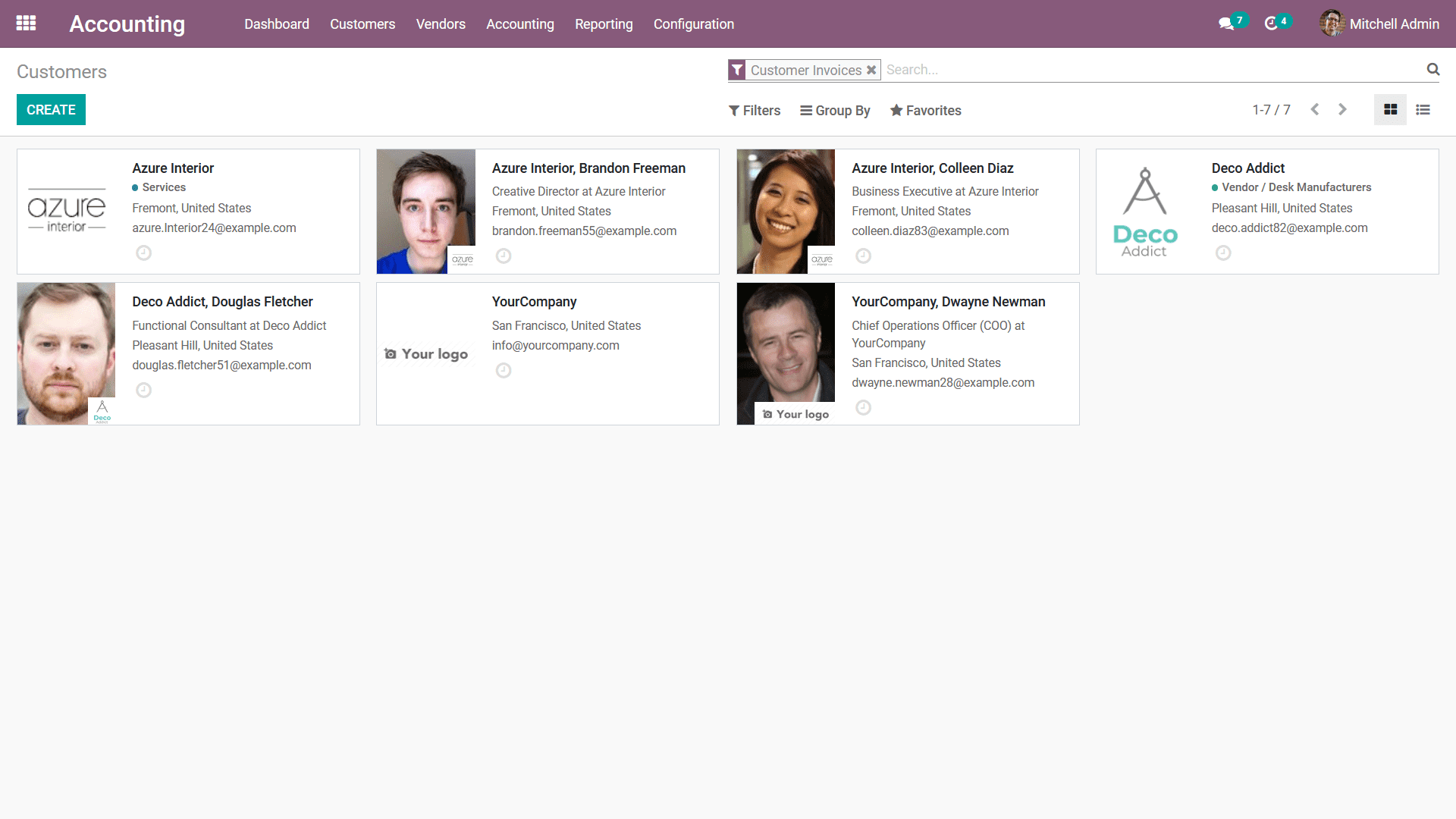The height and width of the screenshot is (819, 1456).
Task: Open the Reporting menu
Action: (604, 24)
